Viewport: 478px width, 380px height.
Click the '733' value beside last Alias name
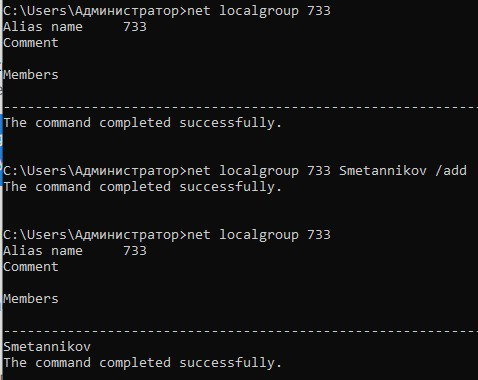(135, 251)
